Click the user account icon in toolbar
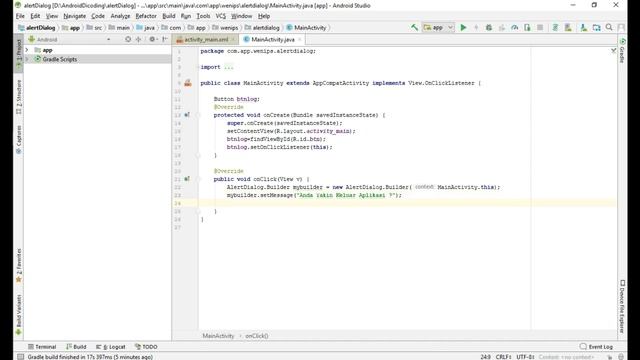640x360 pixels. (x=621, y=27)
